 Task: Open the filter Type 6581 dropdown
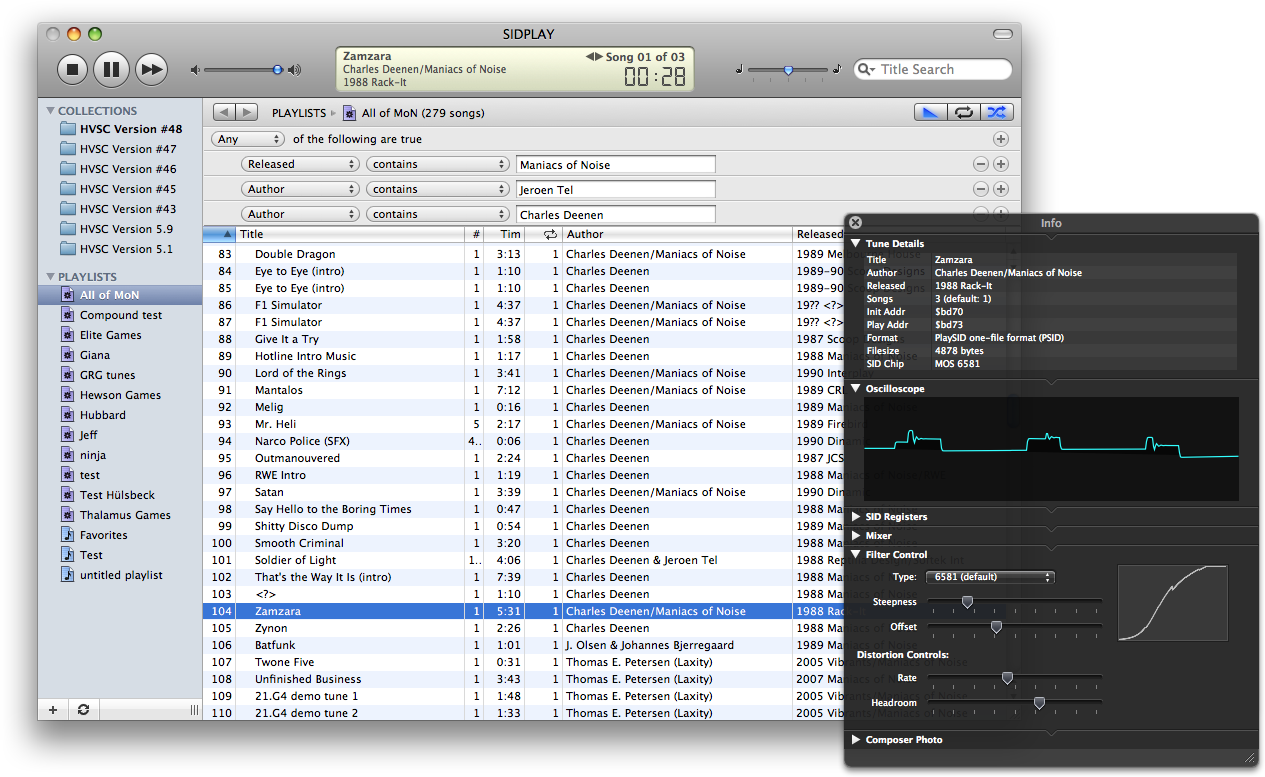(989, 577)
